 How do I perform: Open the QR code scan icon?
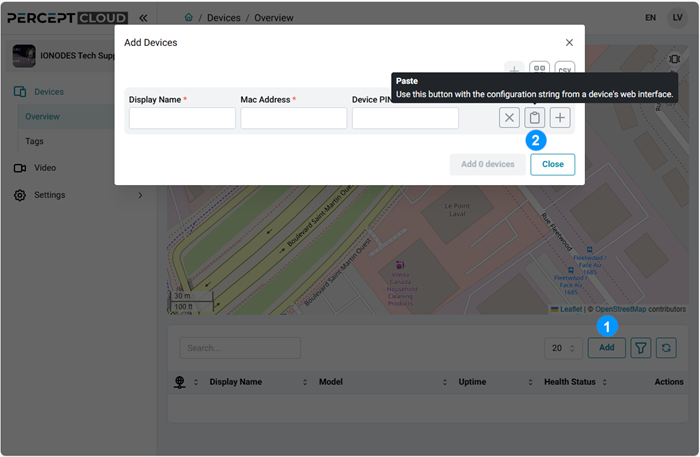(x=539, y=70)
